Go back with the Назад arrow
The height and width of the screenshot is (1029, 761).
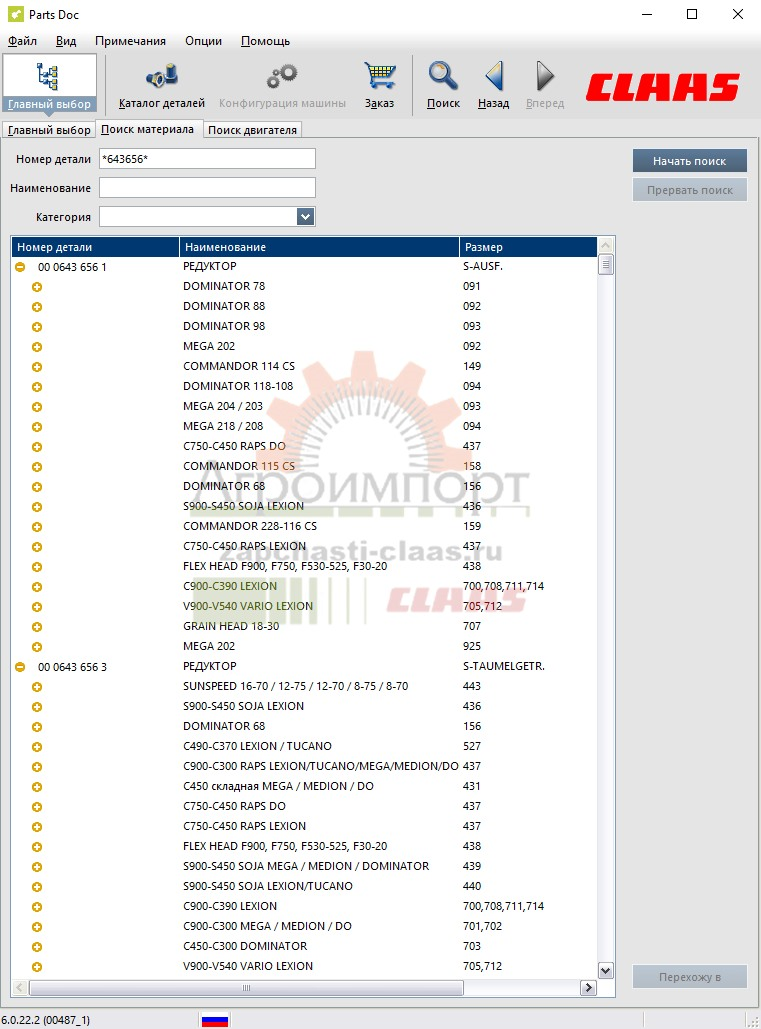(x=493, y=85)
